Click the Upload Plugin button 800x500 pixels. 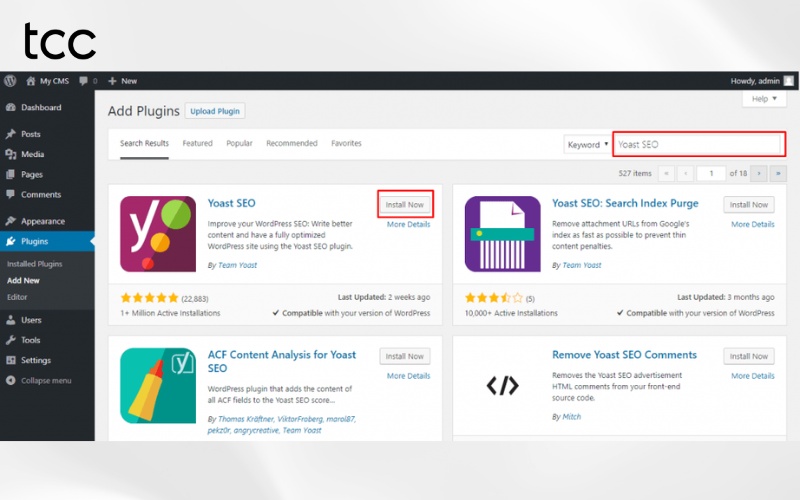215,111
